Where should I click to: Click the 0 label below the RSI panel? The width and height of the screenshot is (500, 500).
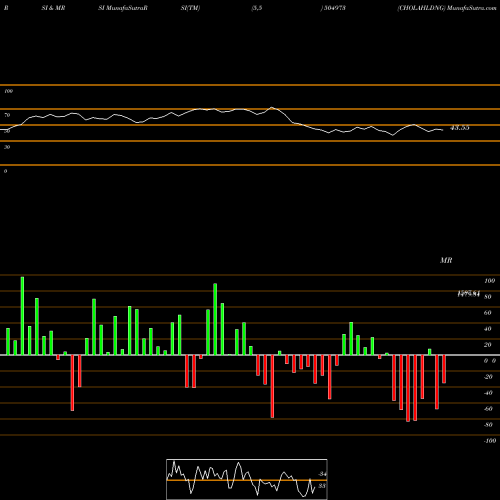click(5, 171)
